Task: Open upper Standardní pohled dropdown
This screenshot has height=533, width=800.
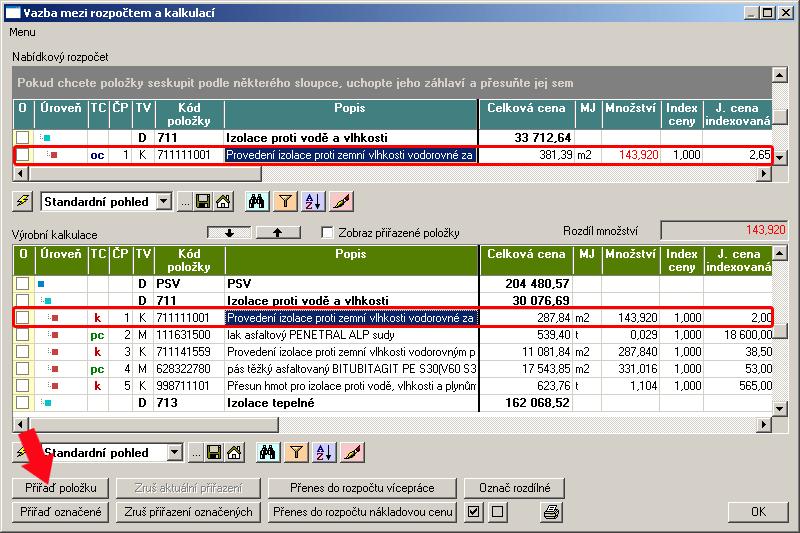Action: pyautogui.click(x=164, y=201)
